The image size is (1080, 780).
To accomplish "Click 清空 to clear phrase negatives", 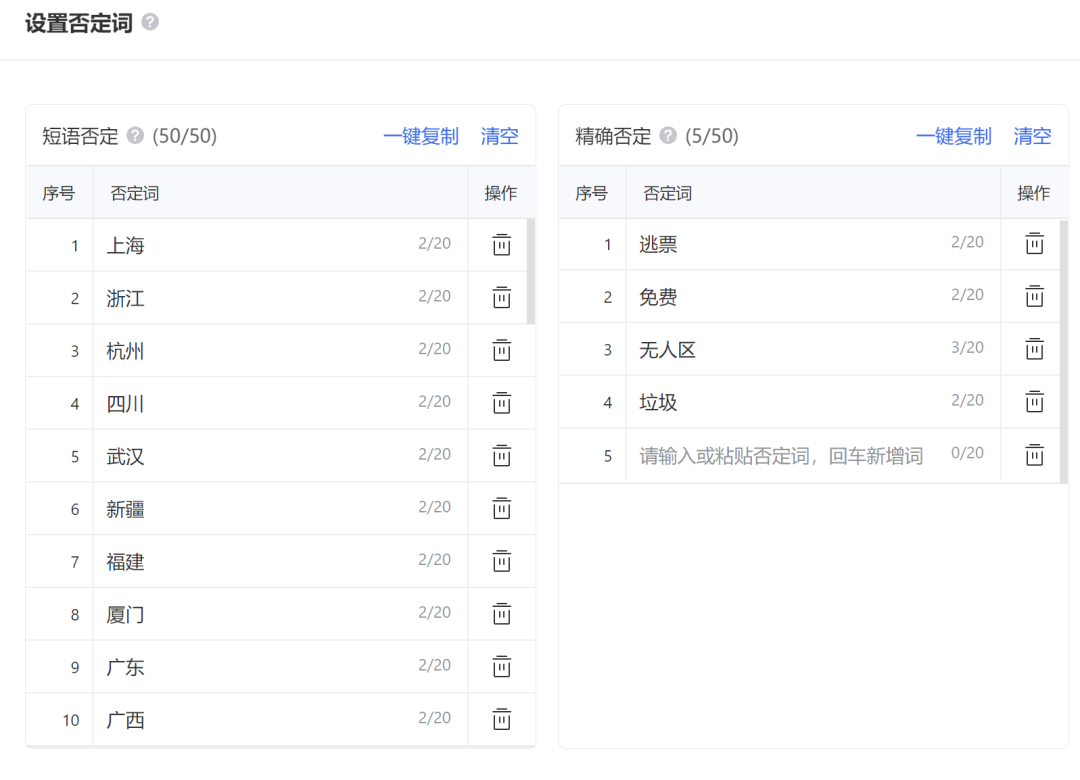I will tap(499, 136).
